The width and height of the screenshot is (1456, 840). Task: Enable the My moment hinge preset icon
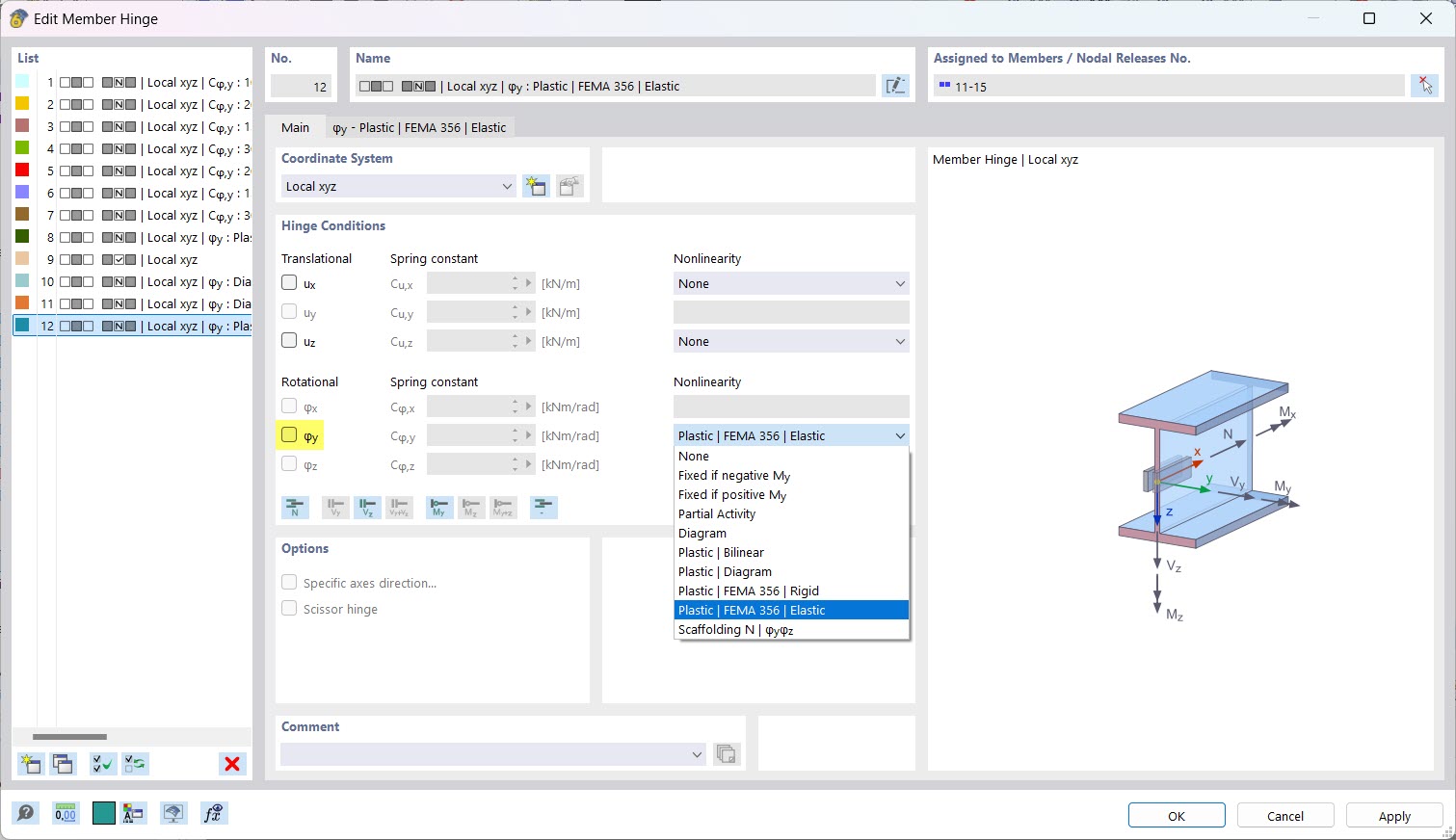438,507
